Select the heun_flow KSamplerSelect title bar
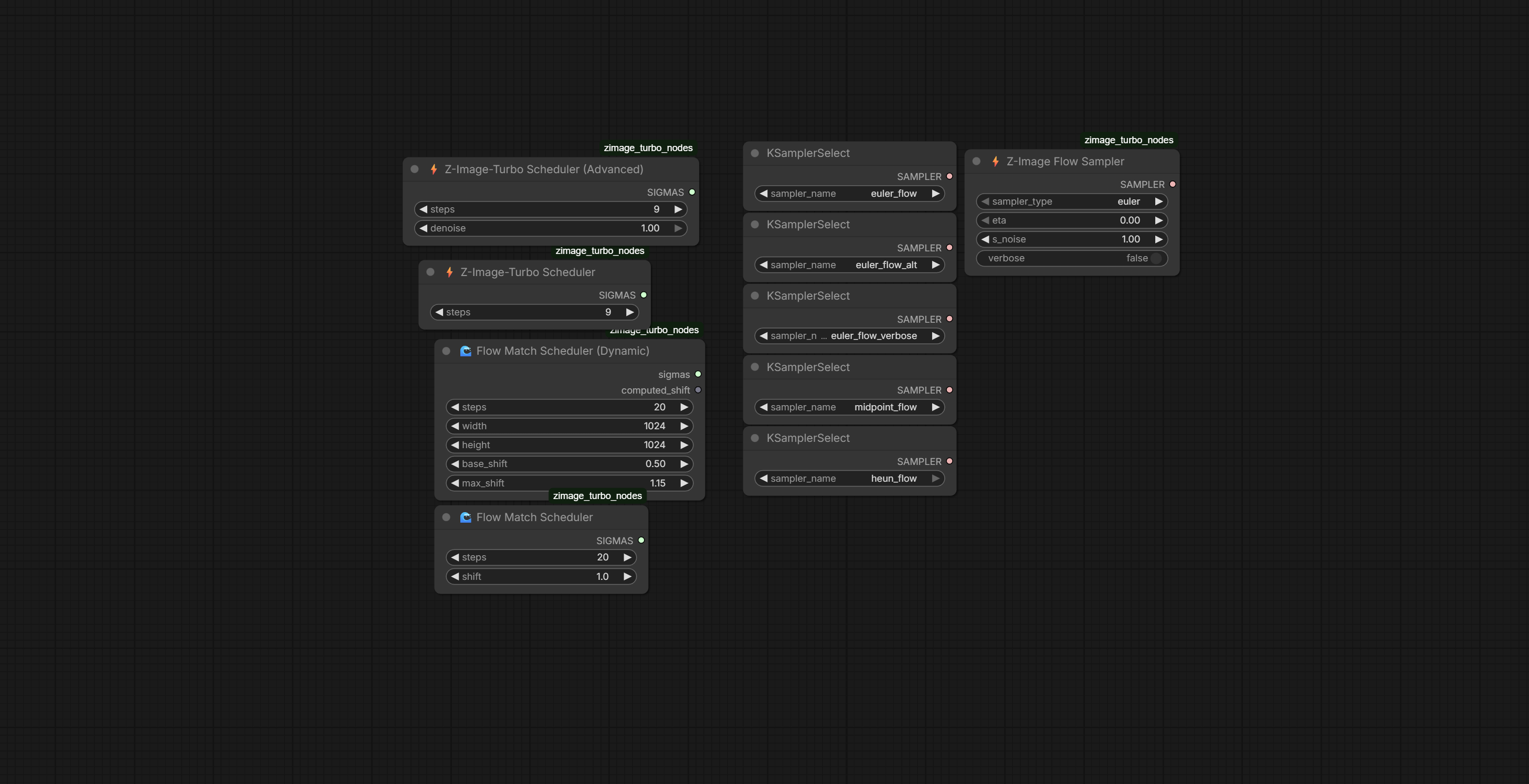The height and width of the screenshot is (784, 1529). [849, 438]
